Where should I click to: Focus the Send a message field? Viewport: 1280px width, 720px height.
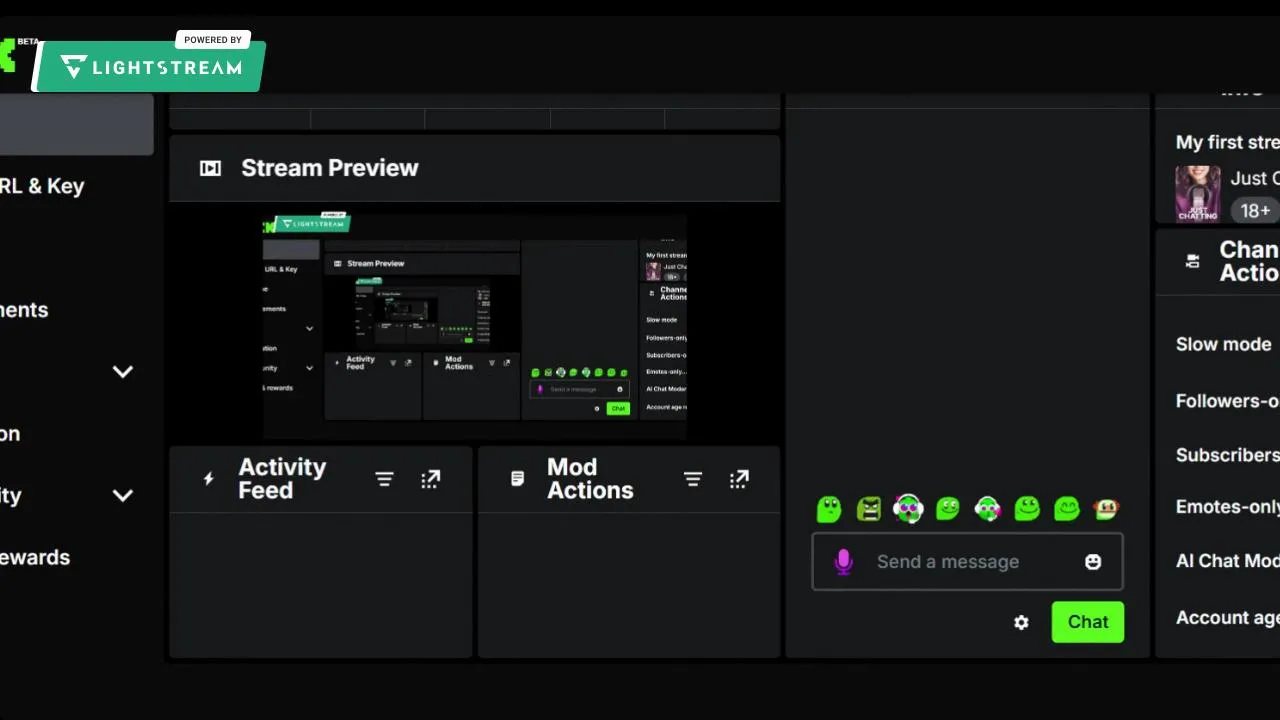pos(967,562)
